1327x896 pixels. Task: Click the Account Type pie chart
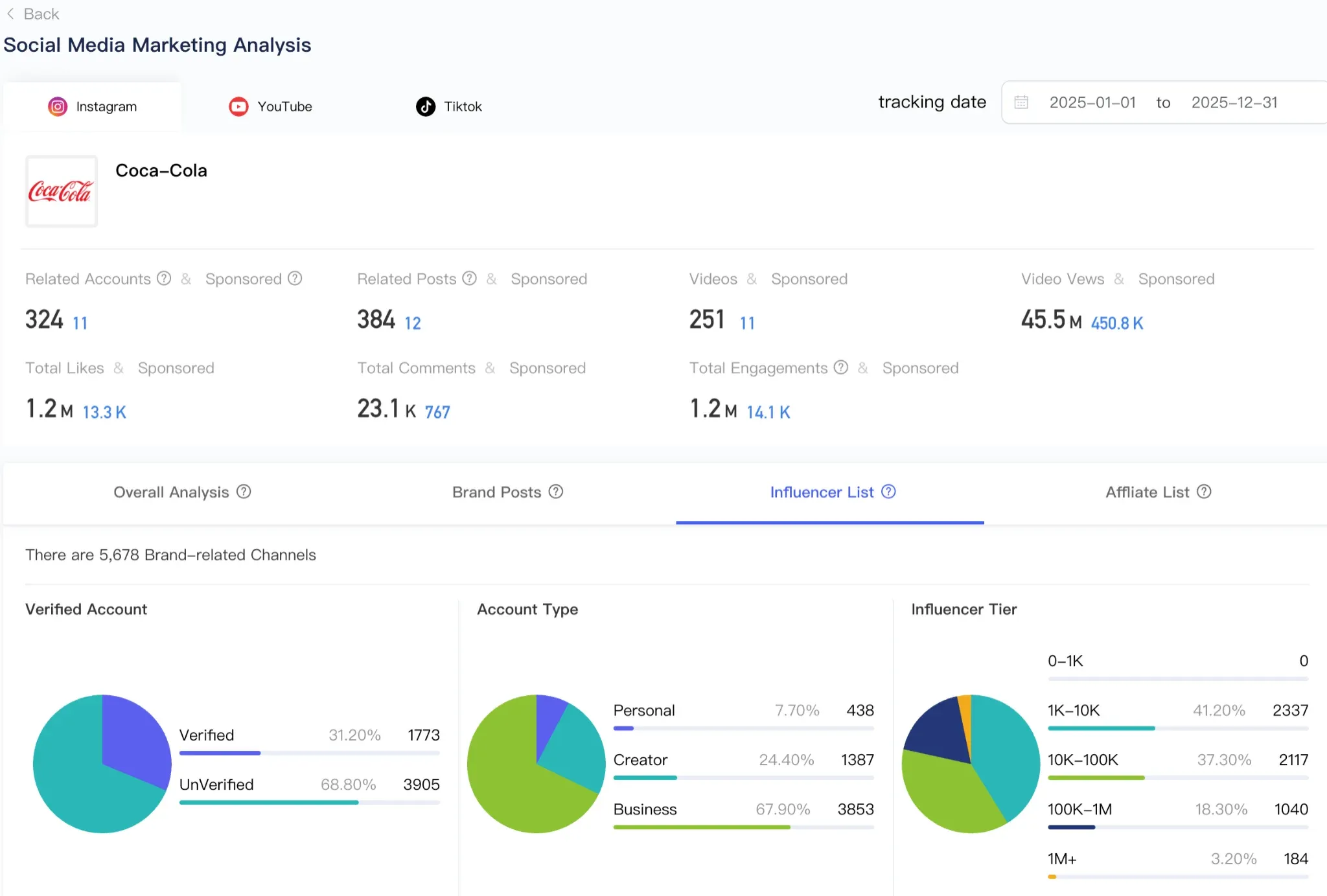tap(537, 764)
